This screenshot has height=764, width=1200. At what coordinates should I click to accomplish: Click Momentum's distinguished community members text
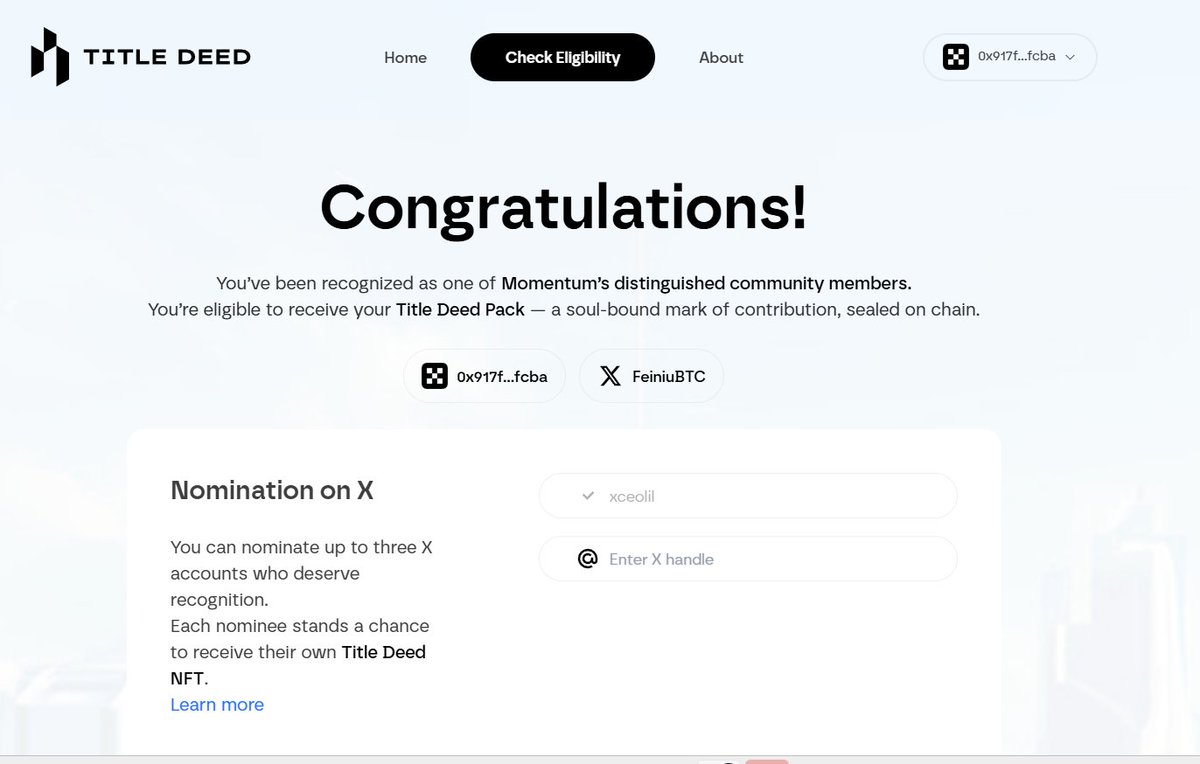coord(706,283)
